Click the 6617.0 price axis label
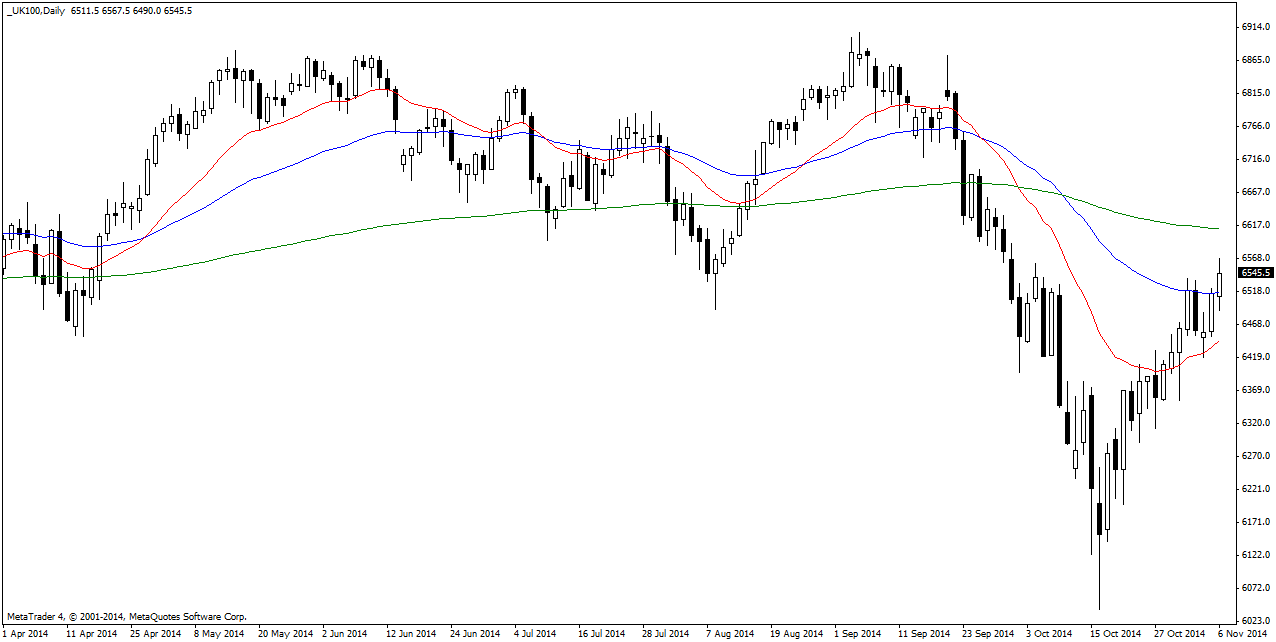Viewport: 1276px width, 642px height. pos(1255,225)
